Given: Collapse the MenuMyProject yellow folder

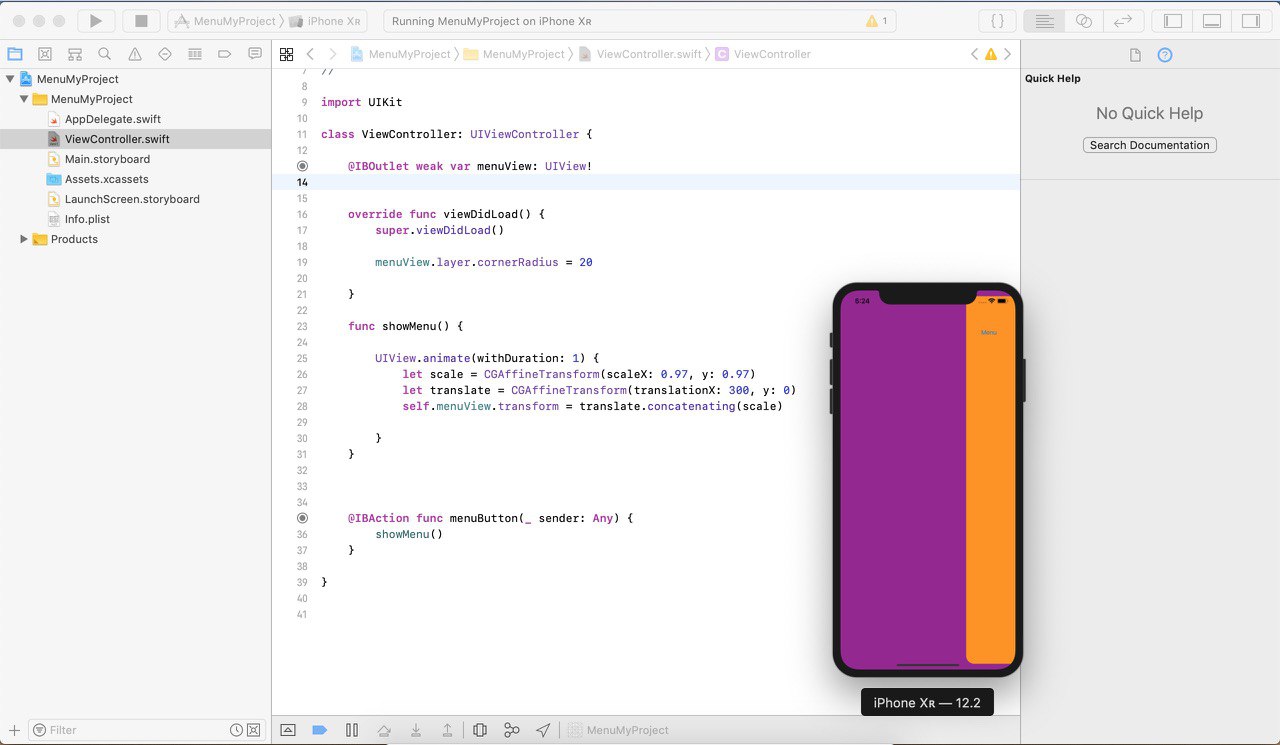Looking at the screenshot, I should pos(24,99).
